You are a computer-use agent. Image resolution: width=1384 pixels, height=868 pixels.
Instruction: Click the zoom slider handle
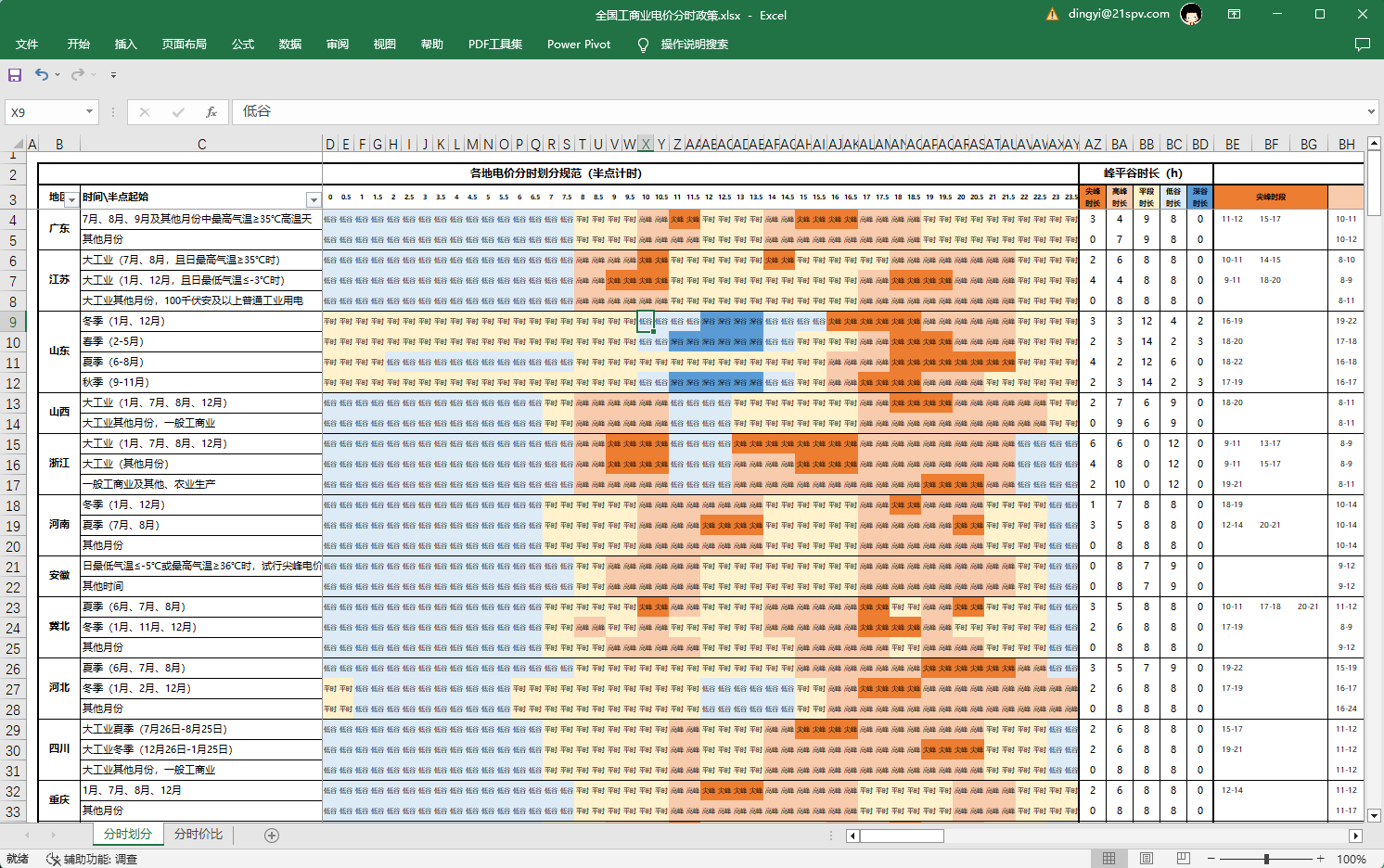click(1266, 859)
